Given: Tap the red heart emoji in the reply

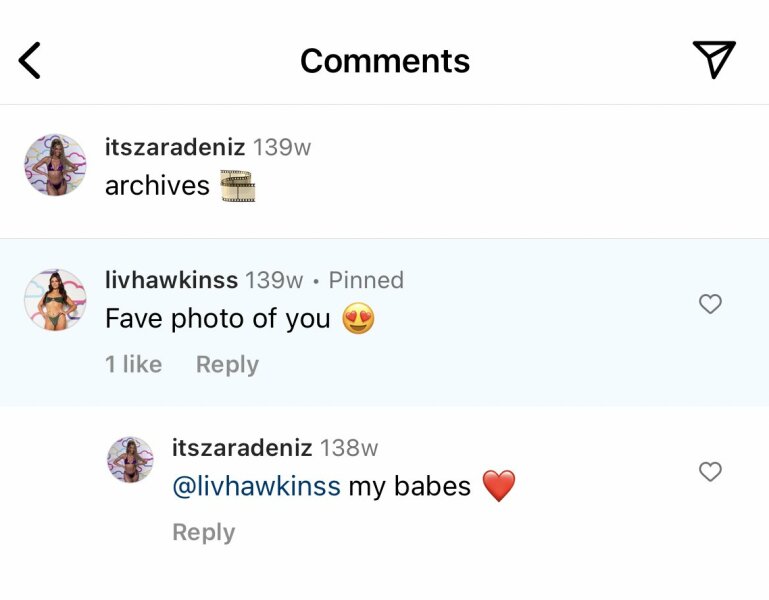Looking at the screenshot, I should pyautogui.click(x=499, y=487).
